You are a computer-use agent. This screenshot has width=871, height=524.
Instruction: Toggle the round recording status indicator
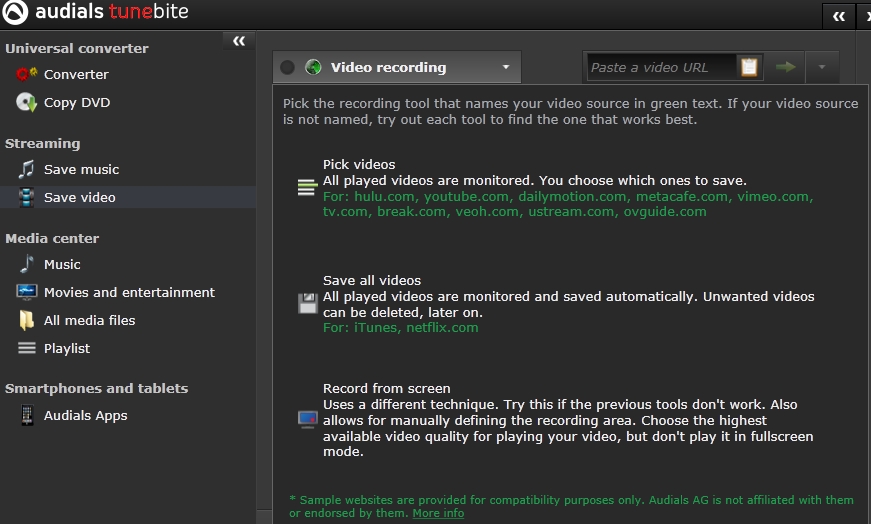[287, 67]
